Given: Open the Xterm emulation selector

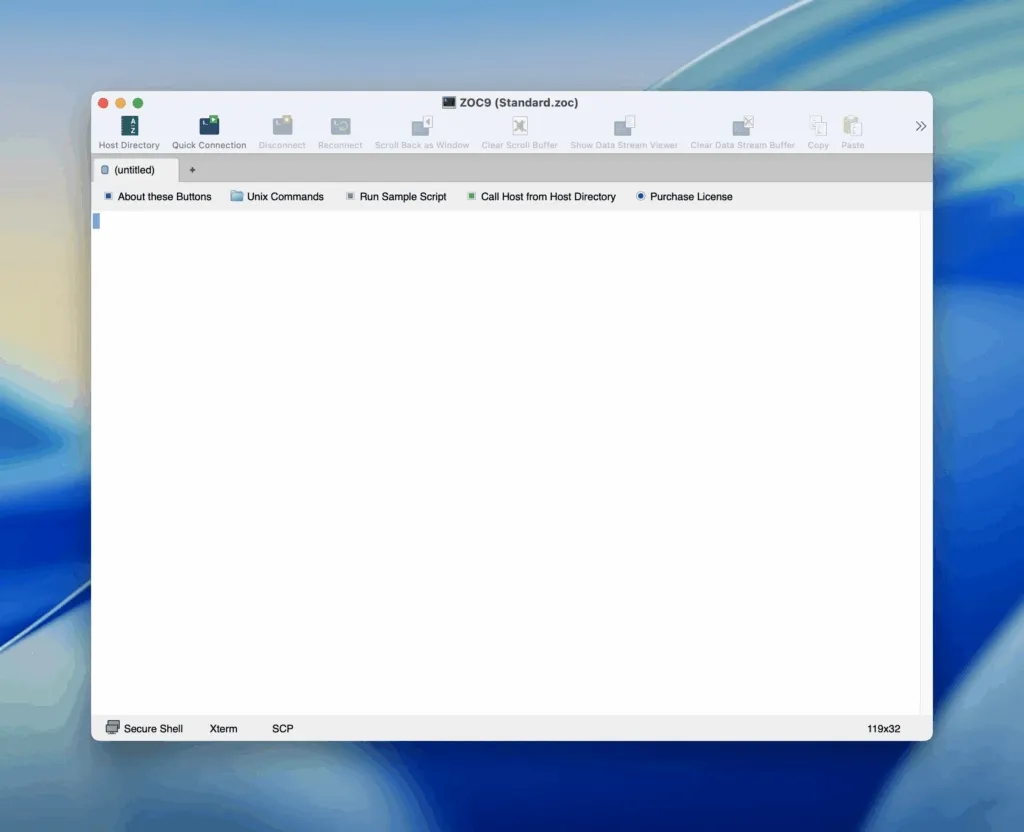Looking at the screenshot, I should [x=223, y=728].
